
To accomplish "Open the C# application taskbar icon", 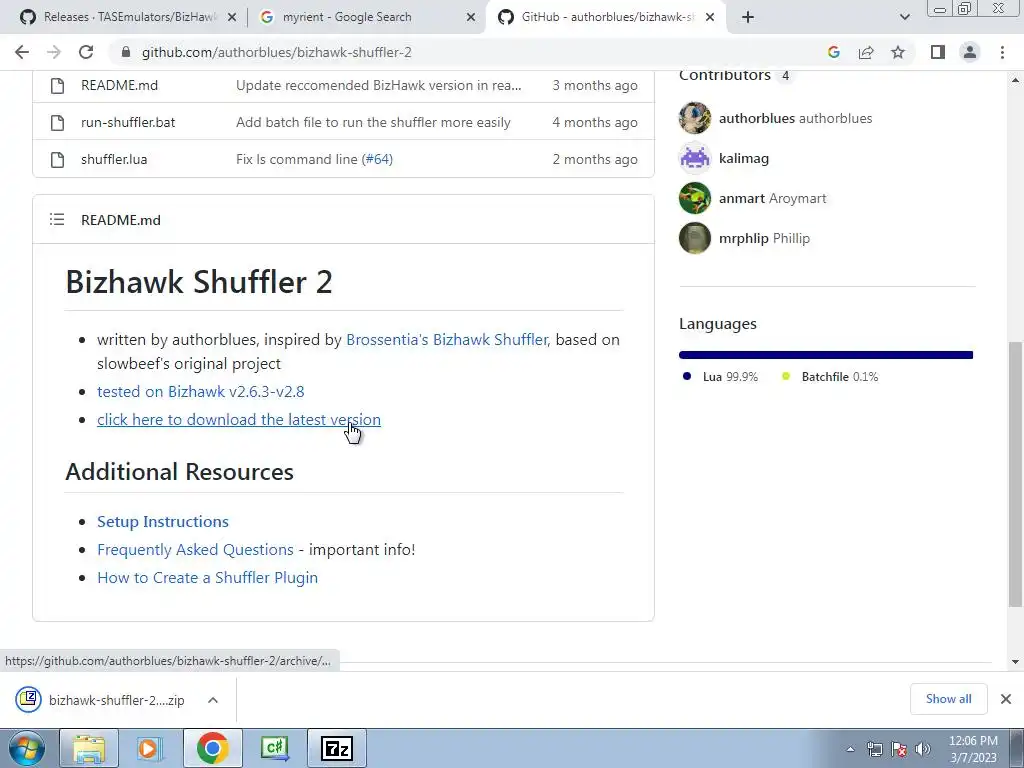I will 274,748.
